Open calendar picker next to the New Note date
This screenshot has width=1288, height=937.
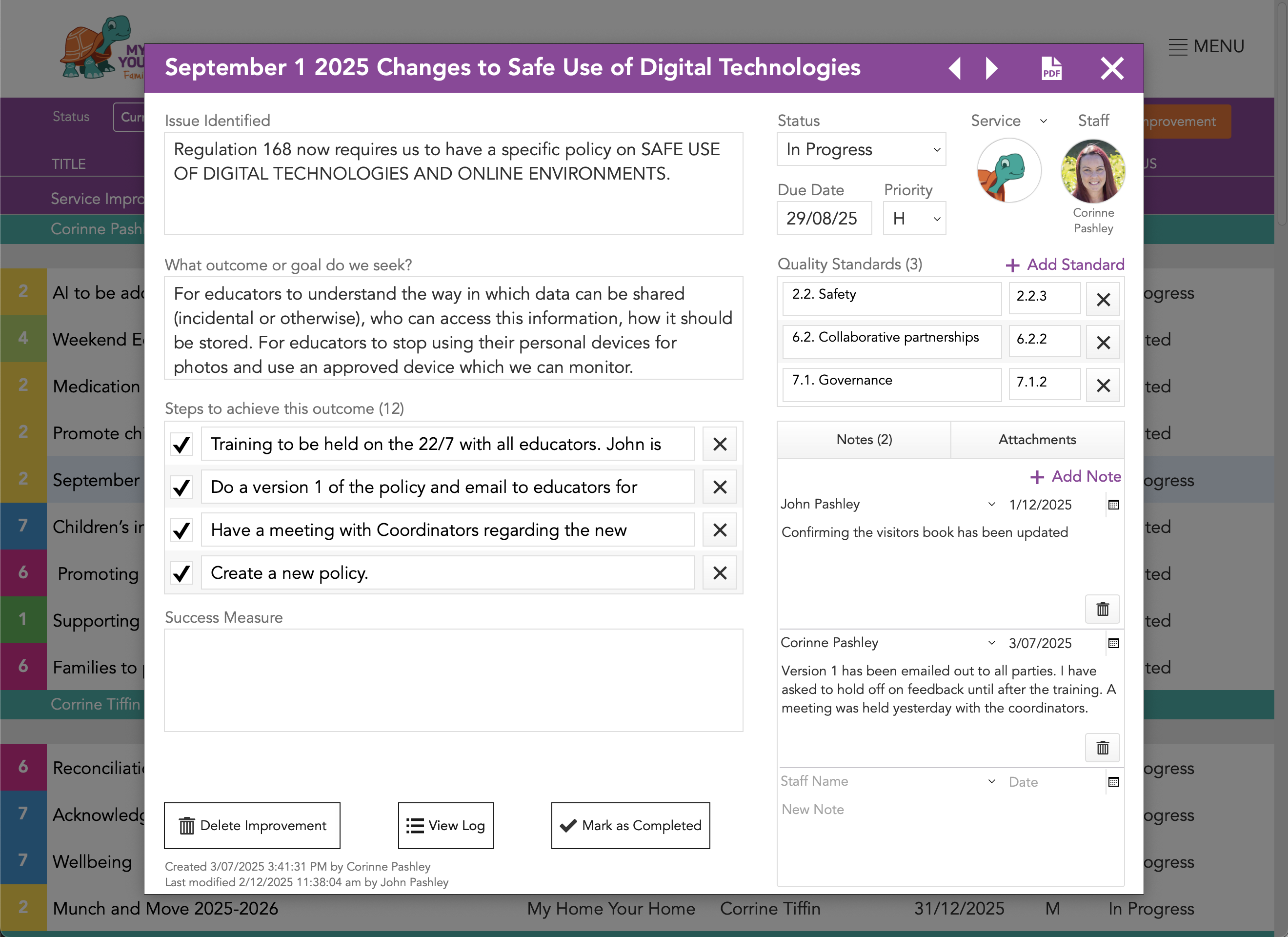click(x=1113, y=782)
